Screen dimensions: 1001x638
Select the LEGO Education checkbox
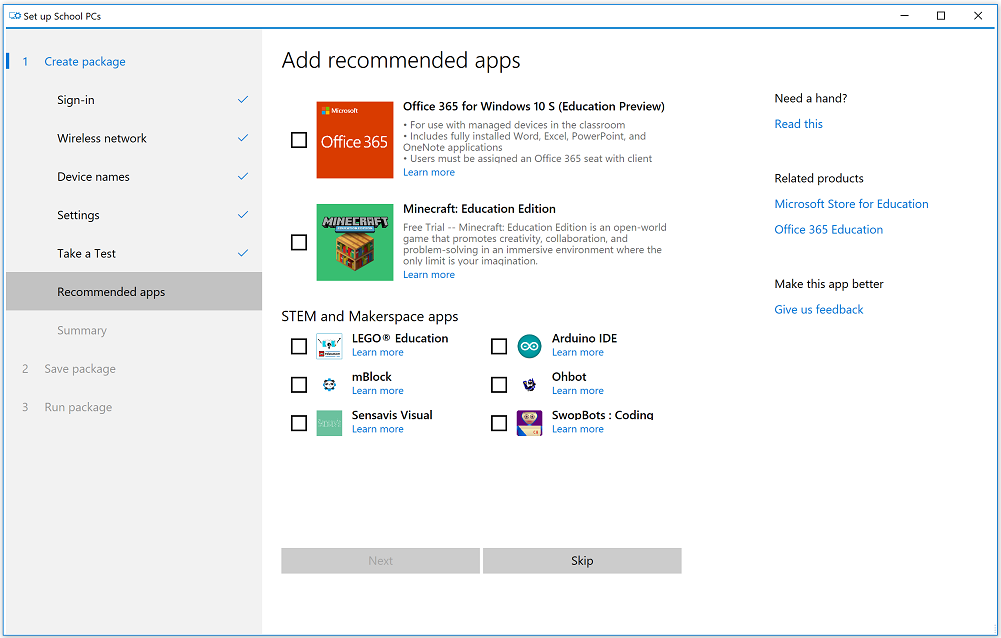299,346
